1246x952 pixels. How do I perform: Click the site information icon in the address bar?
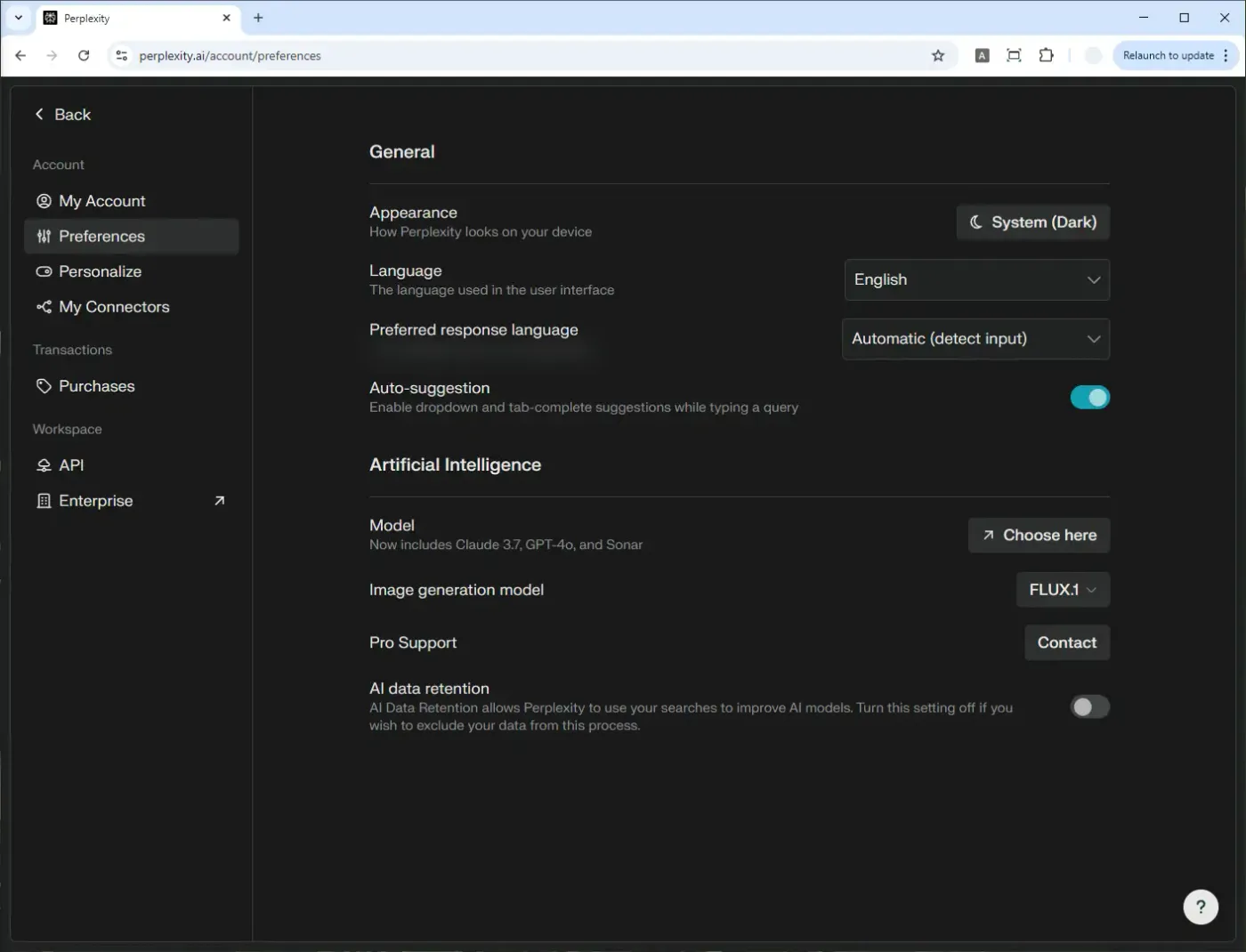122,55
